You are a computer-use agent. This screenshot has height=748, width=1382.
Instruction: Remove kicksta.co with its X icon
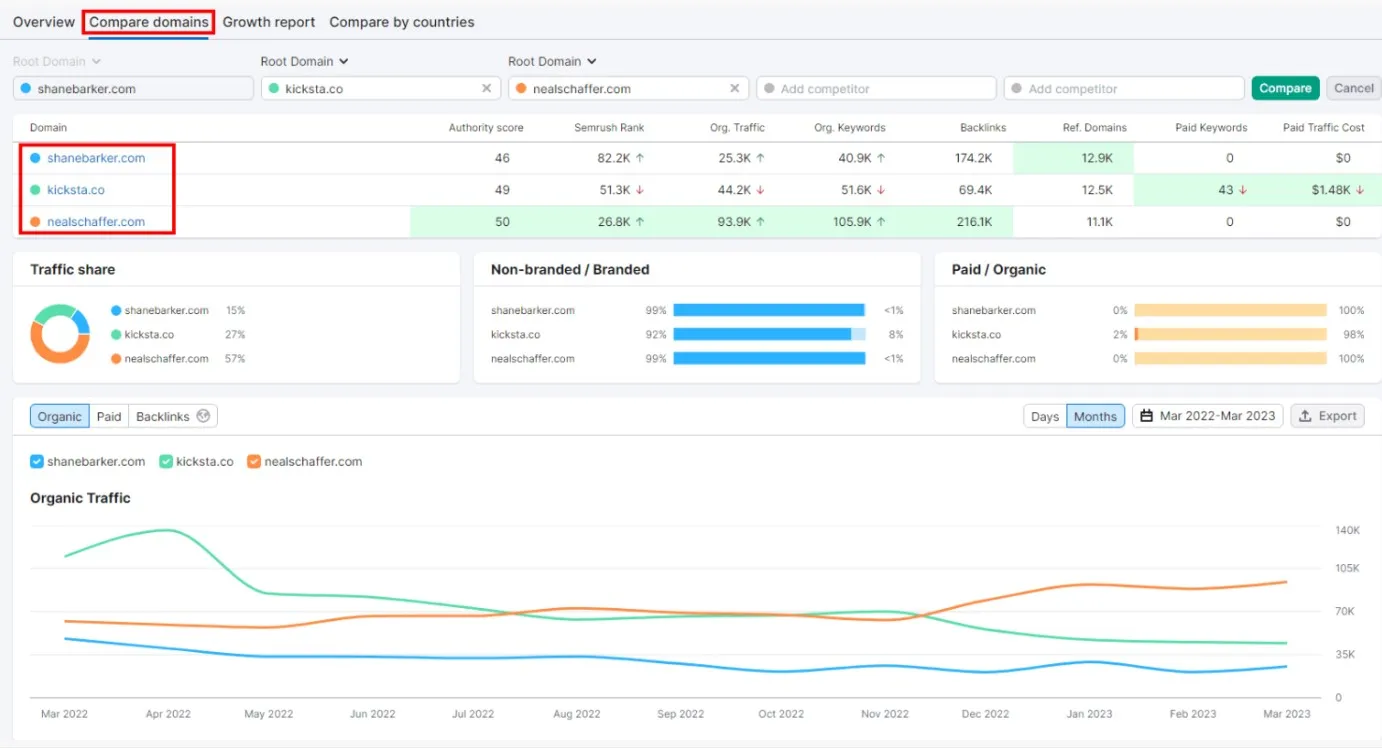click(487, 88)
